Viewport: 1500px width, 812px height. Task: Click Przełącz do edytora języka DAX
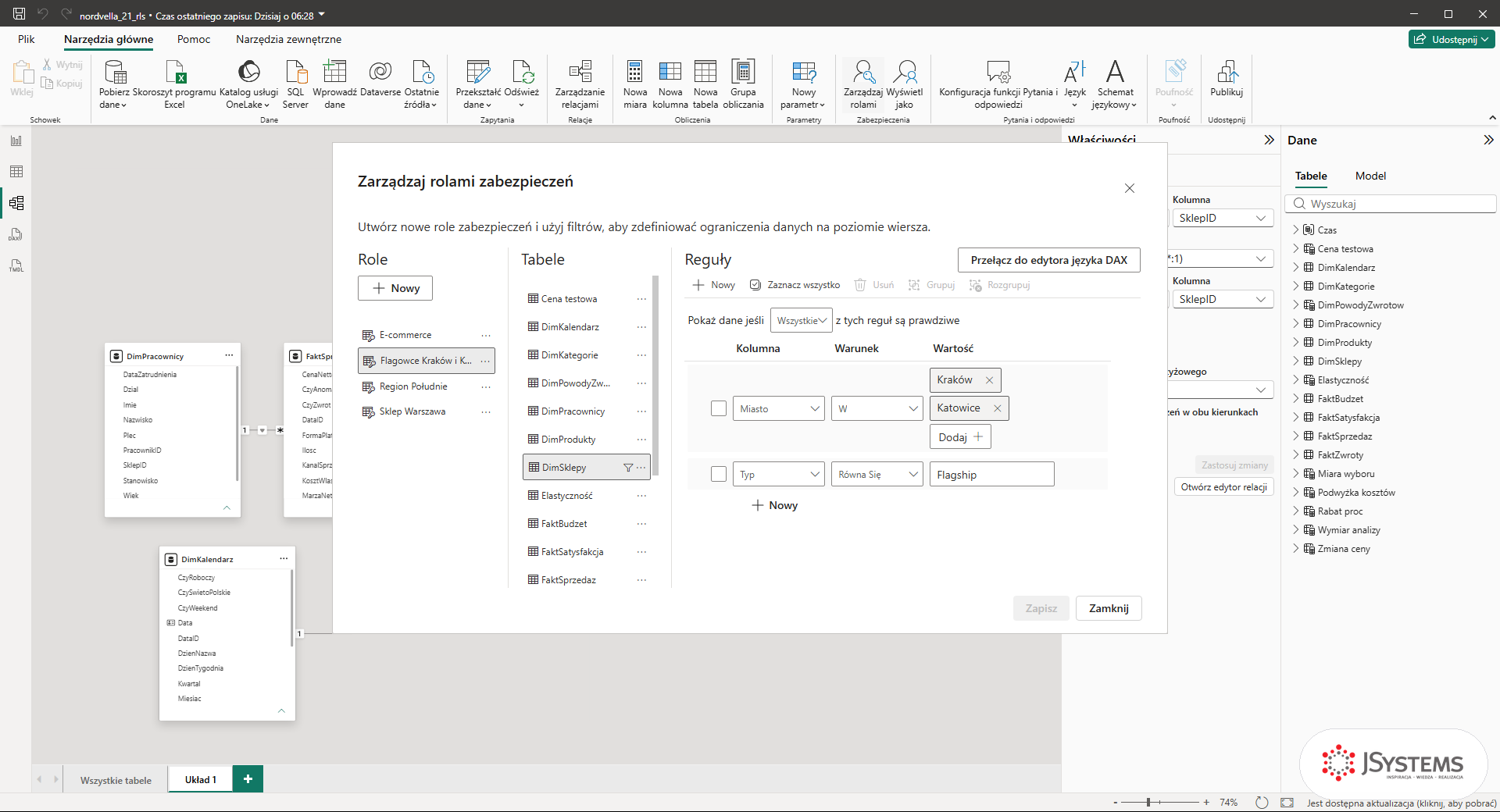[x=1048, y=260]
